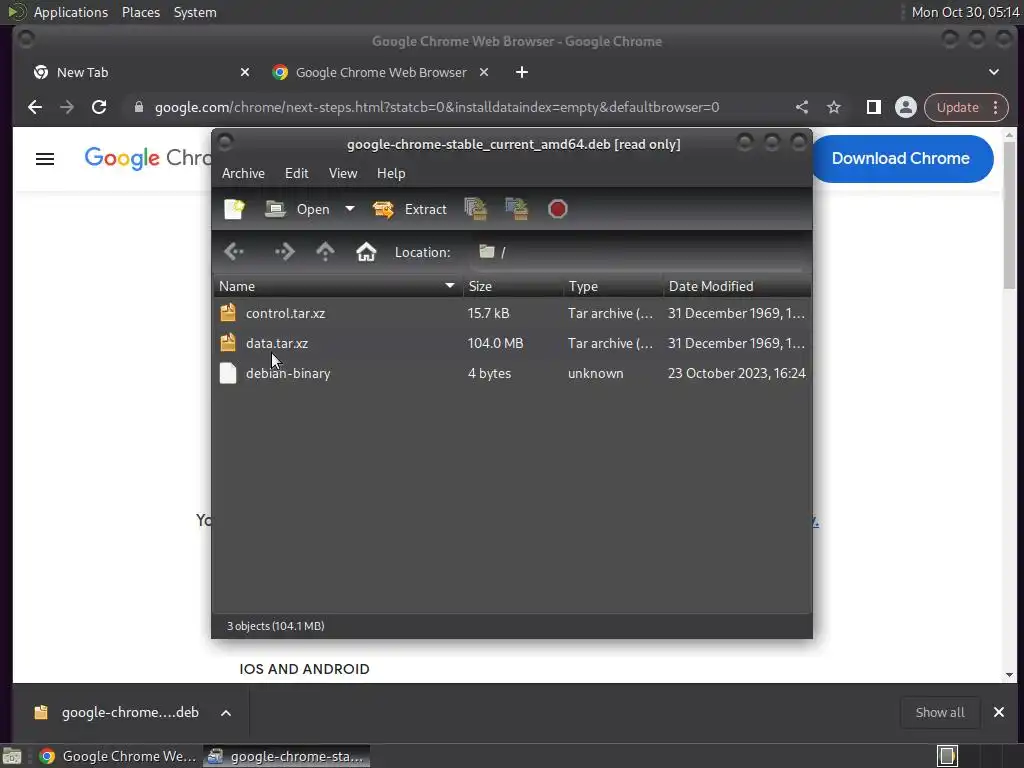
Task: Open a new Chrome tab with plus
Action: (x=522, y=72)
